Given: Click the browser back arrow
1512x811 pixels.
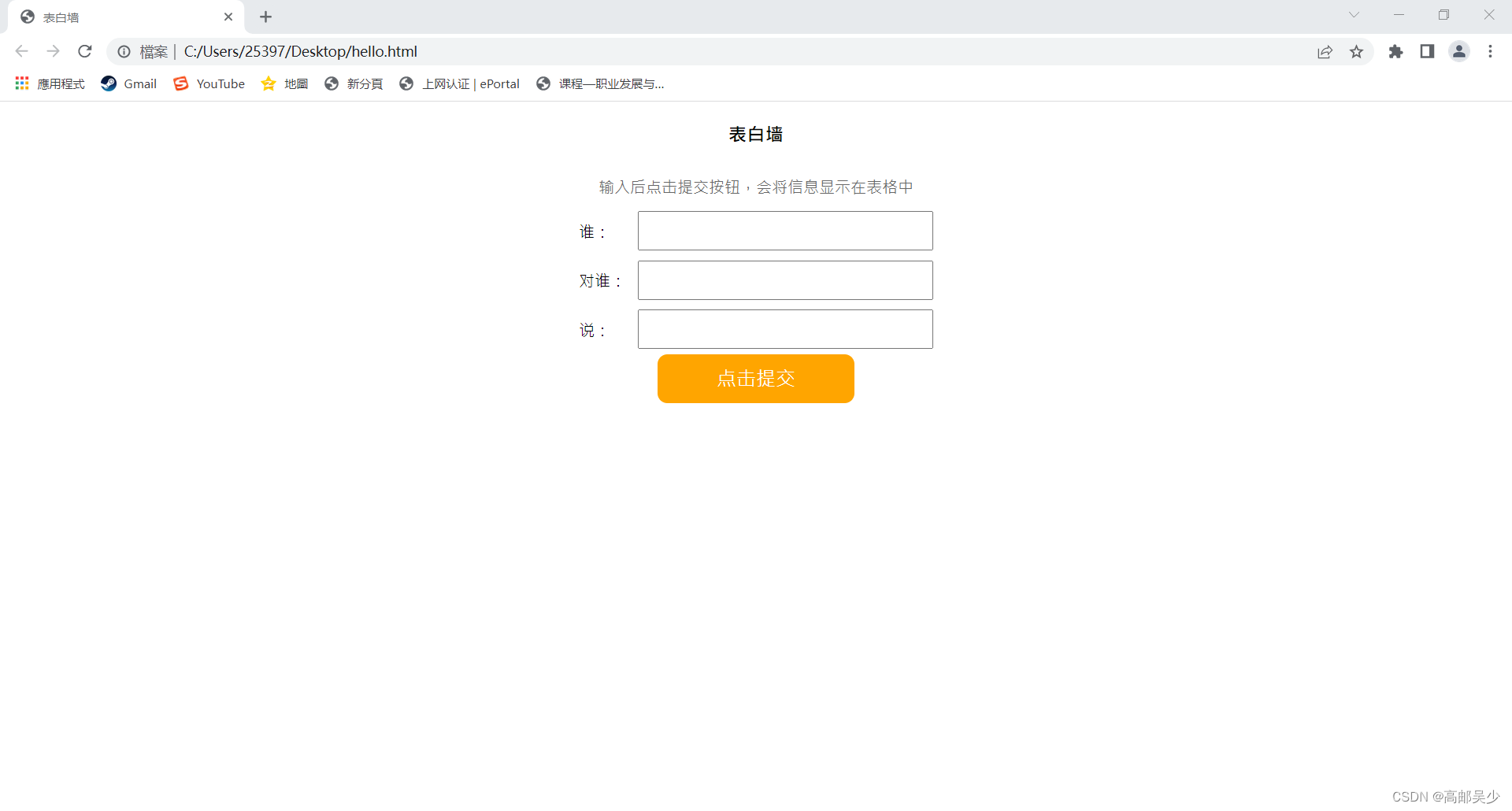Looking at the screenshot, I should (21, 51).
